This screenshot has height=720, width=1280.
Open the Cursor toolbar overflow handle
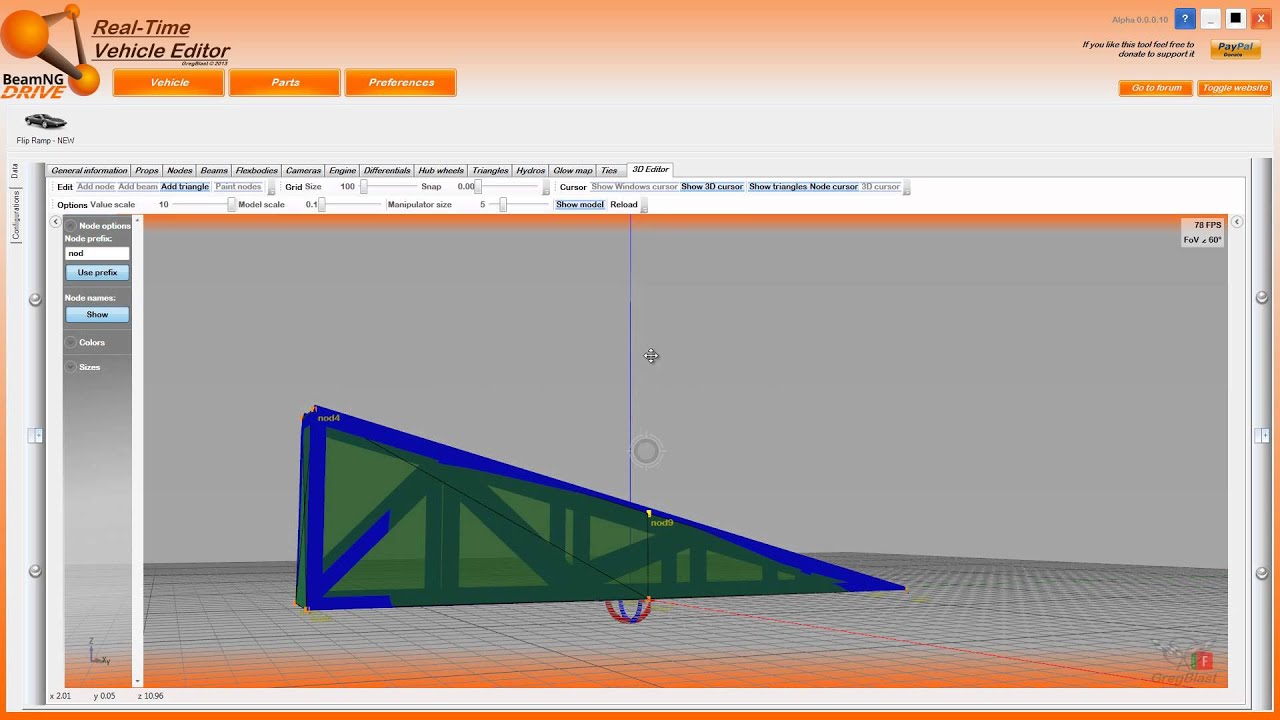[x=907, y=188]
